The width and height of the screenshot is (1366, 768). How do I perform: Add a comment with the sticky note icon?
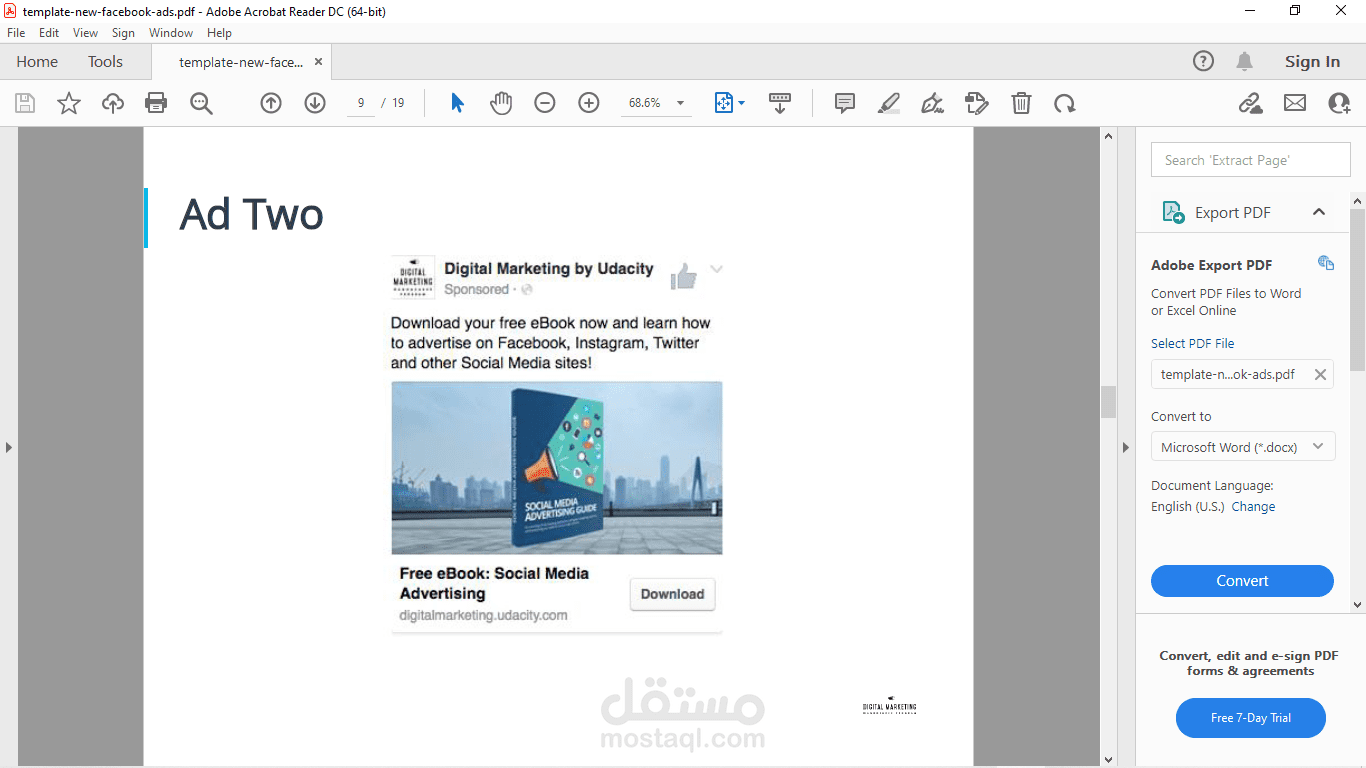click(845, 103)
